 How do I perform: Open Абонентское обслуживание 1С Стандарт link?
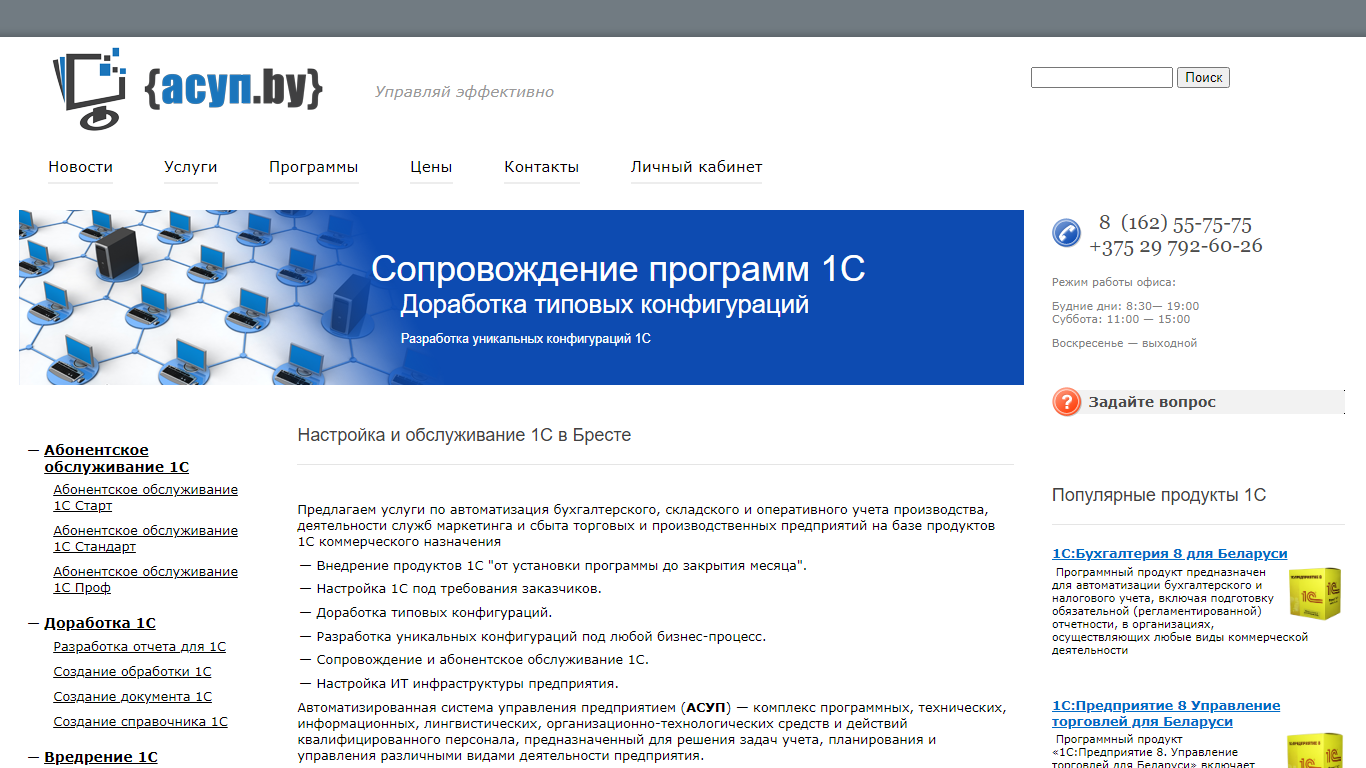pyautogui.click(x=146, y=538)
